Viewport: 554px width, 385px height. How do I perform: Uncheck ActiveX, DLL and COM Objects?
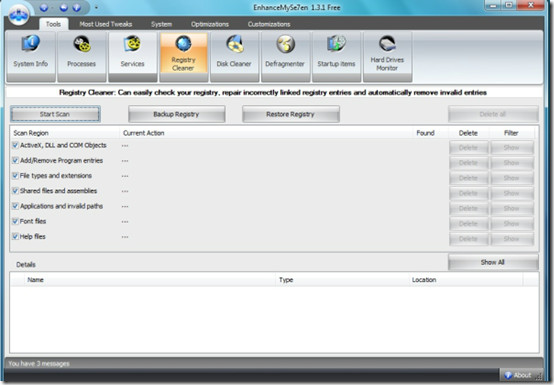click(x=15, y=145)
